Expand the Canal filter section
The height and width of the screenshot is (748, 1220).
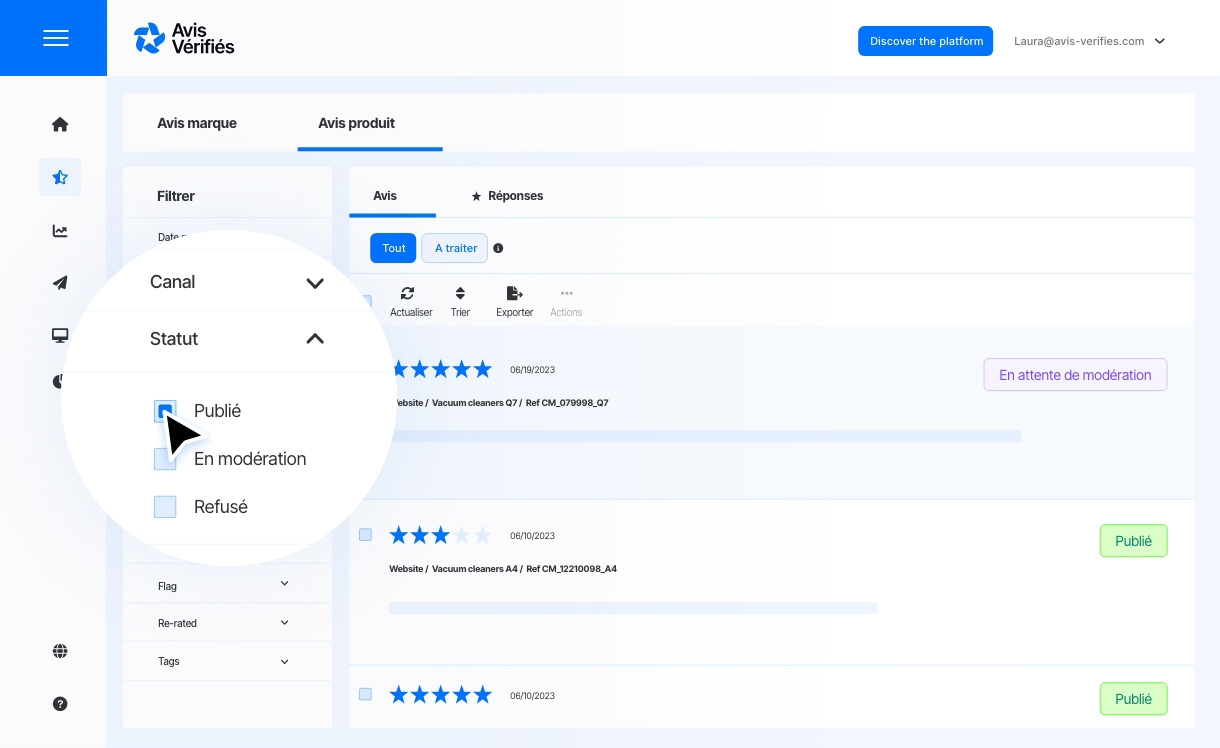click(x=315, y=283)
